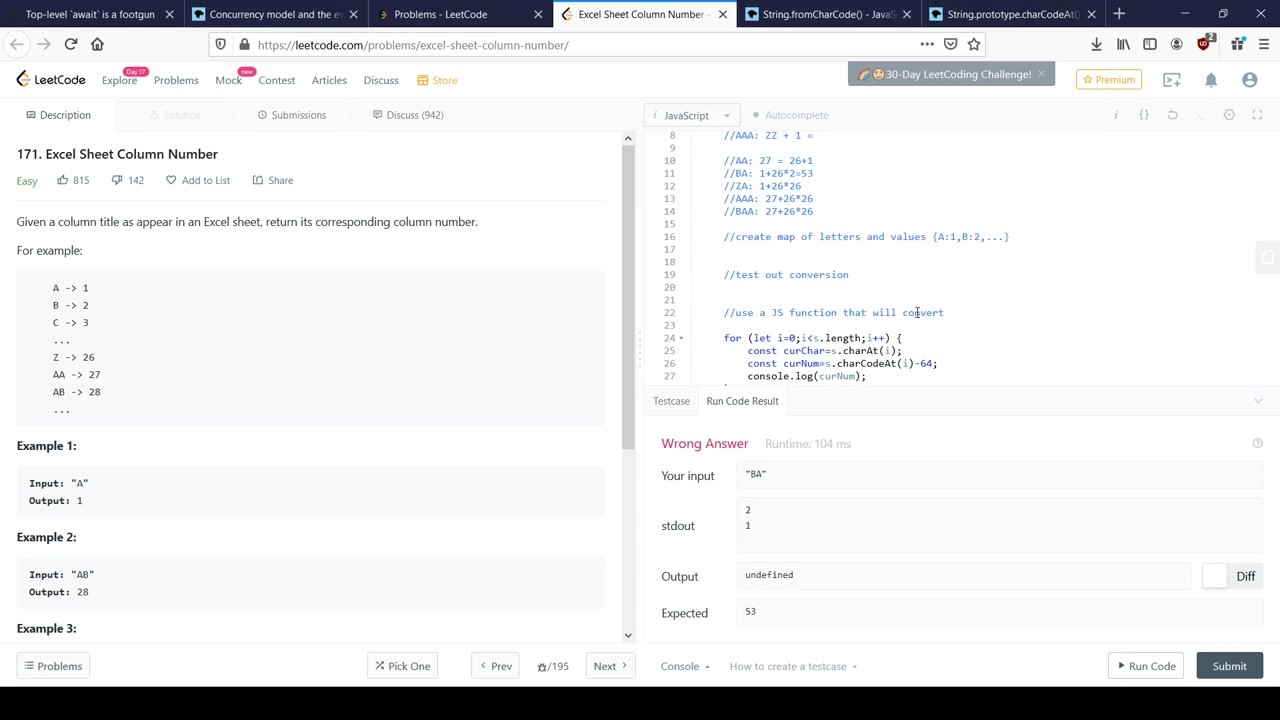Open the user profile avatar
Screen dimensions: 1280x720
pyautogui.click(x=1249, y=80)
